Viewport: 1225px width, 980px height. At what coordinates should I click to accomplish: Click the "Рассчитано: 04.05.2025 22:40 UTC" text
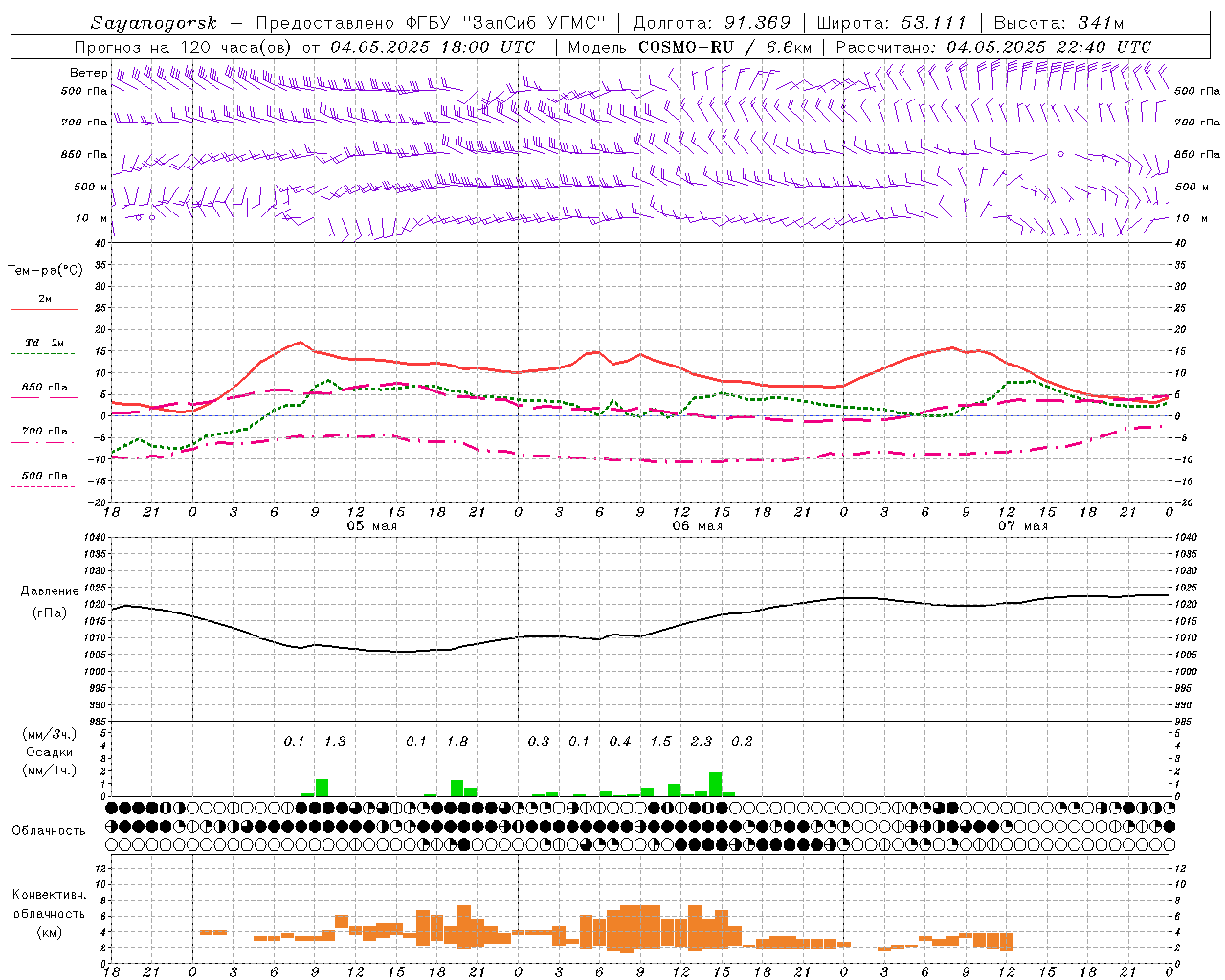[993, 47]
